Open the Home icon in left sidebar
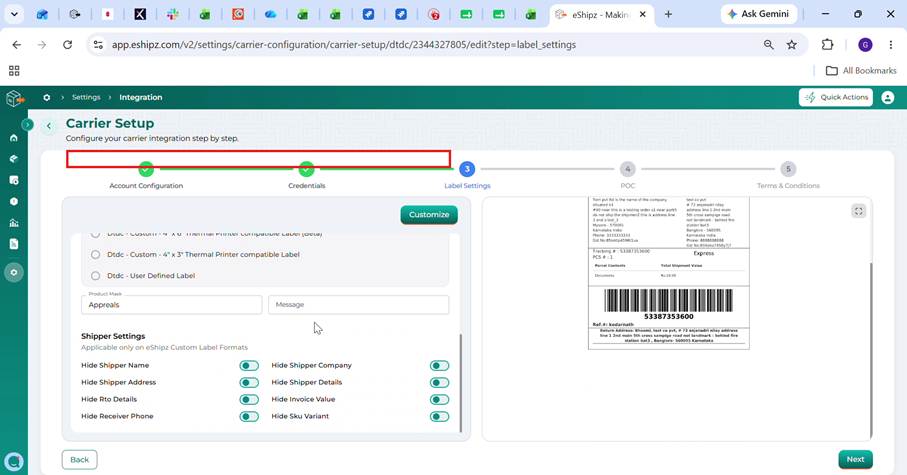This screenshot has height=475, width=907. point(14,138)
